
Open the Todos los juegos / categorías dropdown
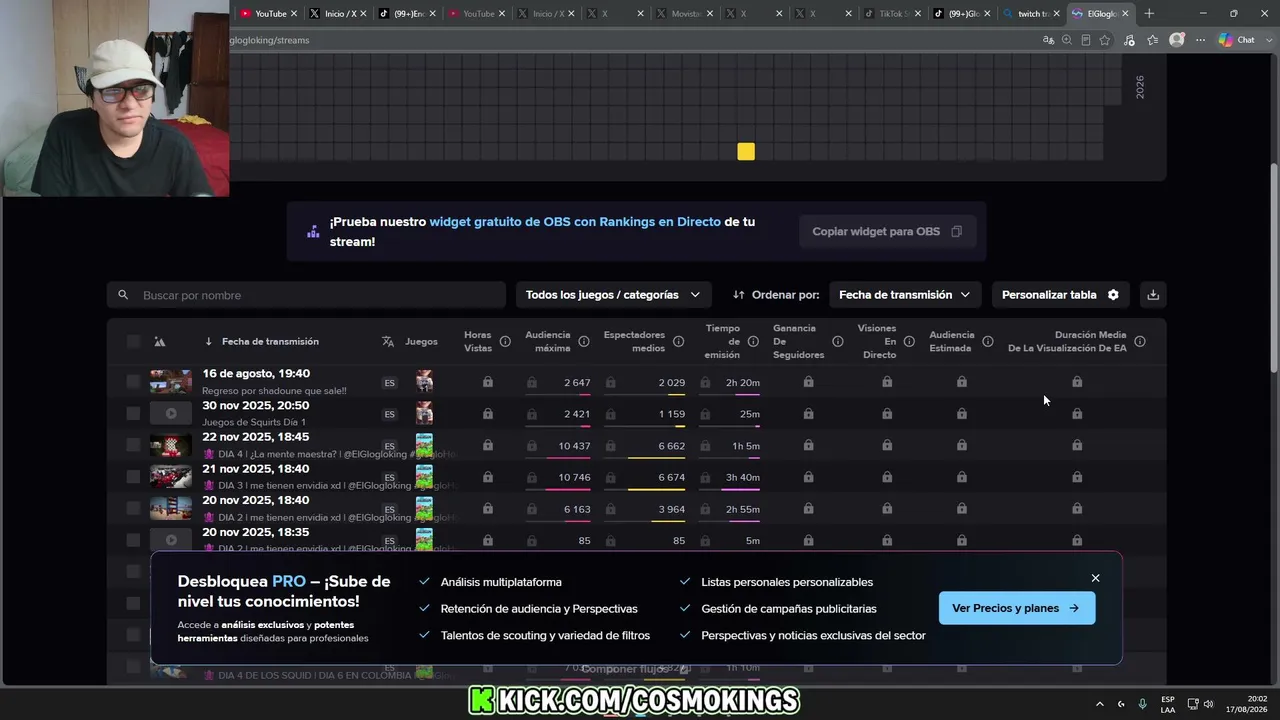click(x=614, y=295)
